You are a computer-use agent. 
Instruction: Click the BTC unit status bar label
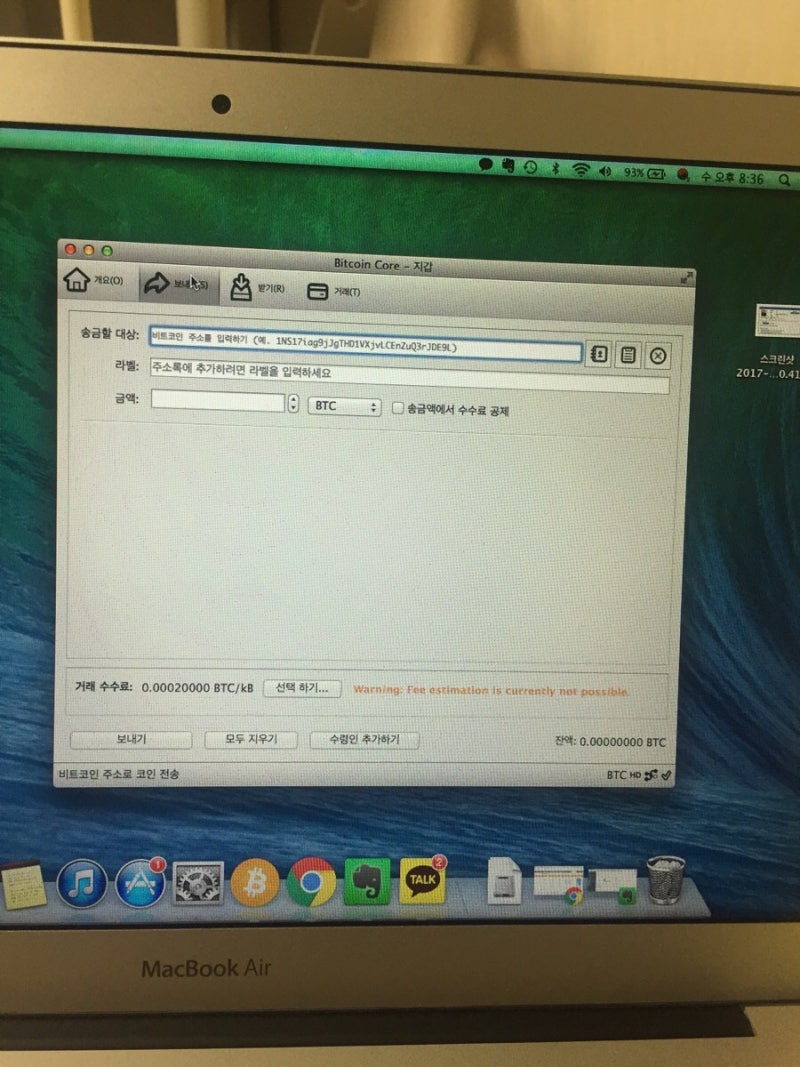[616, 775]
